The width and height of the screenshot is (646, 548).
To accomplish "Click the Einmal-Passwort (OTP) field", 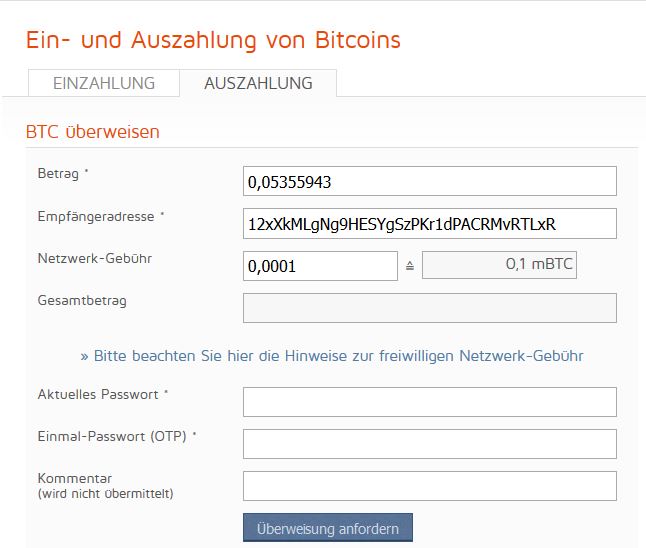I will tap(430, 444).
